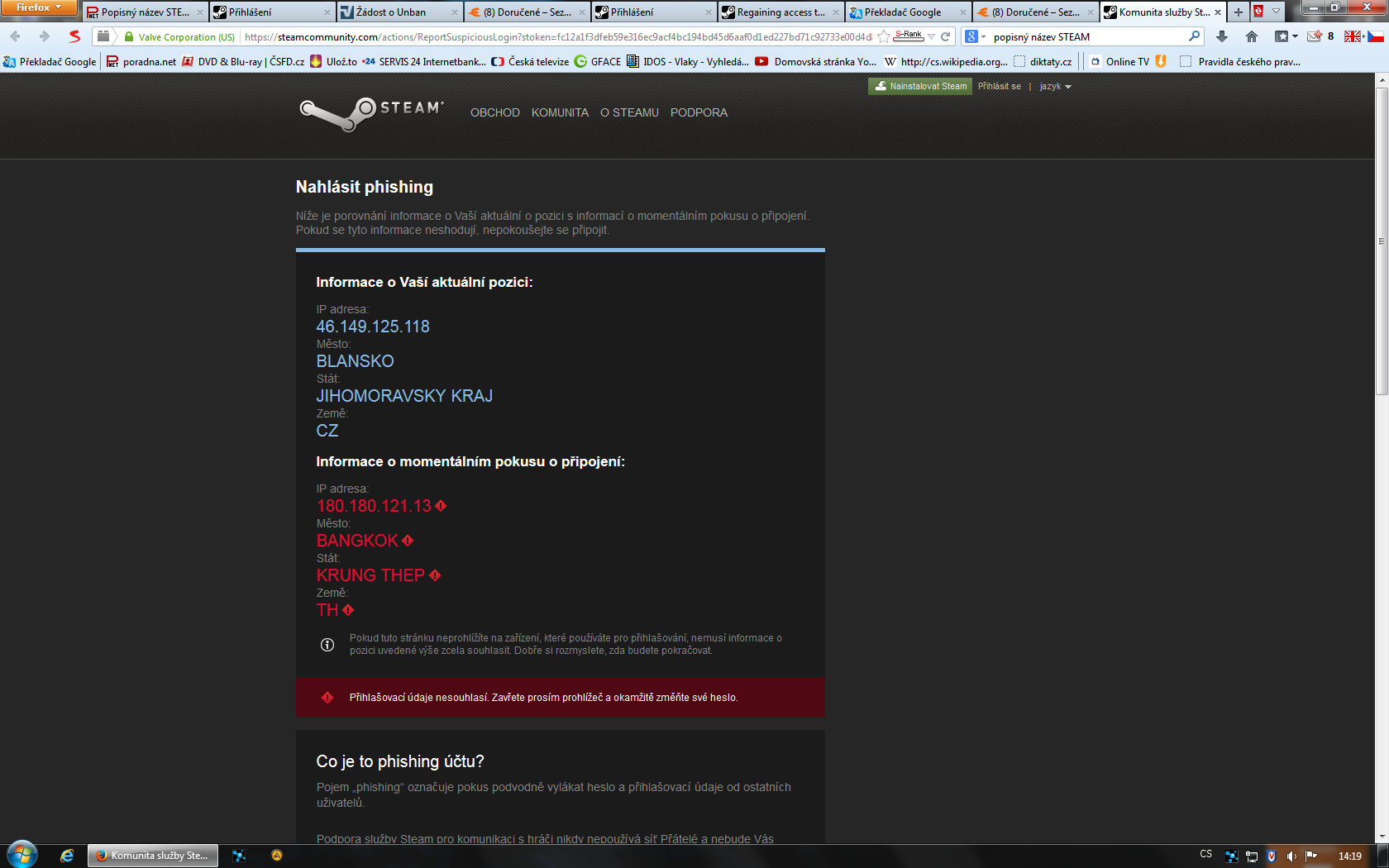1389x868 pixels.
Task: Open the orange Firefox menu button
Action: coord(39,7)
